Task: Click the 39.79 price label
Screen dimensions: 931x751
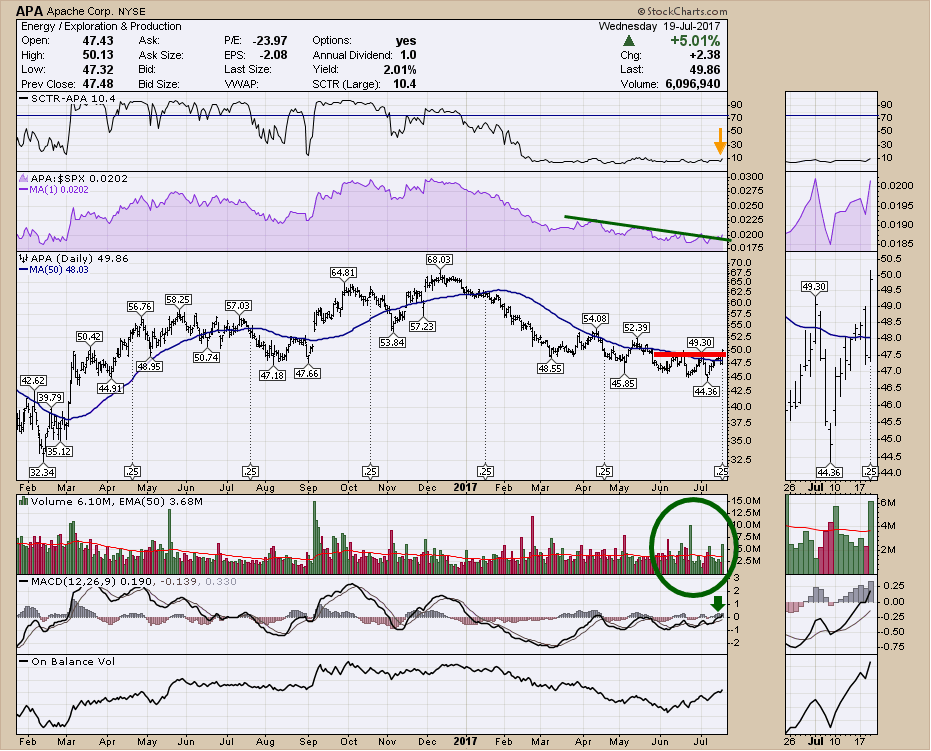Action: [50, 397]
